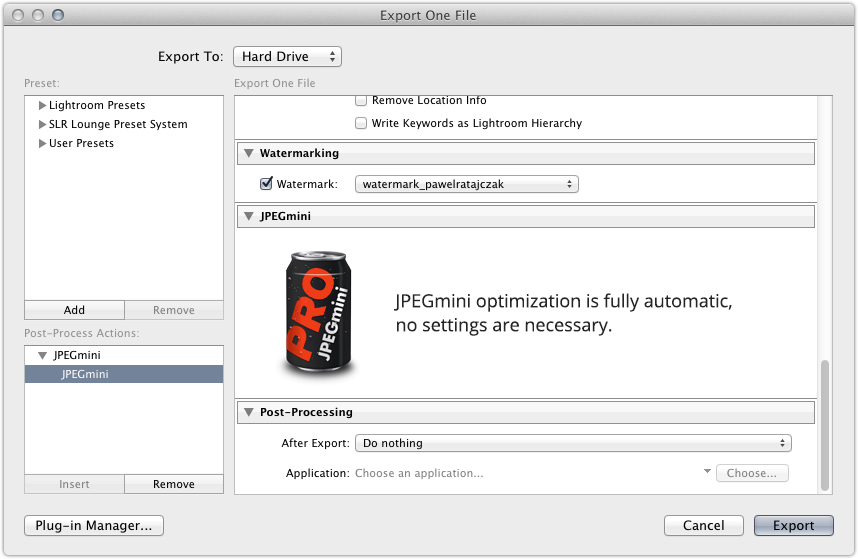
Task: Collapse the Post-Processing section
Action: click(x=249, y=412)
